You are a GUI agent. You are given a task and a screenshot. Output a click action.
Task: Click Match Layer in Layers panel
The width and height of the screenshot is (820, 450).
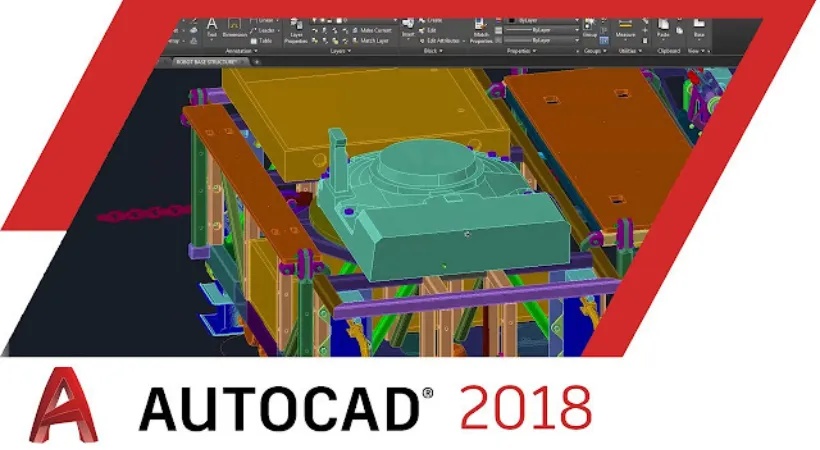point(370,41)
